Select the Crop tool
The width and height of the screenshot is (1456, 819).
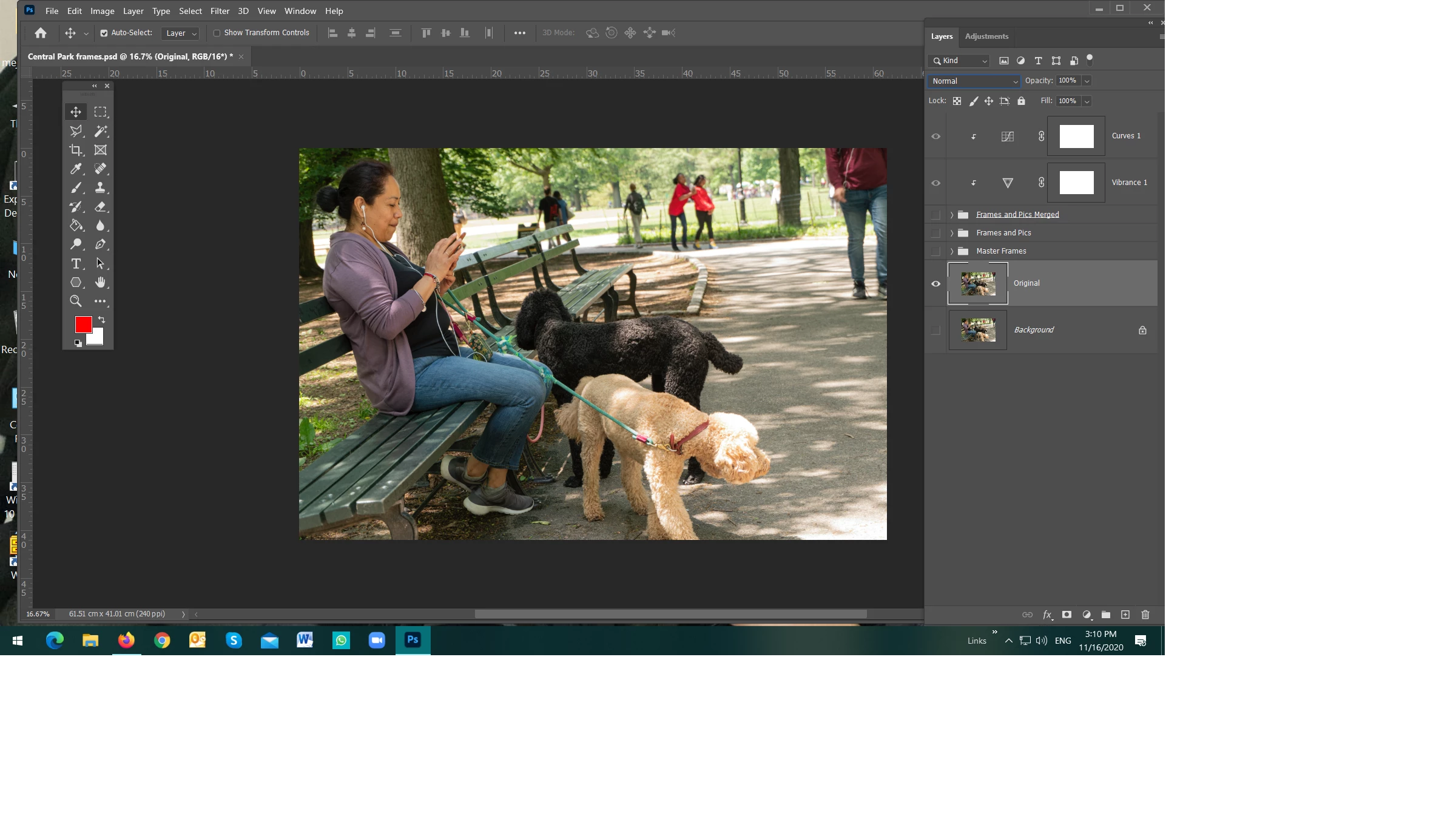coord(76,150)
